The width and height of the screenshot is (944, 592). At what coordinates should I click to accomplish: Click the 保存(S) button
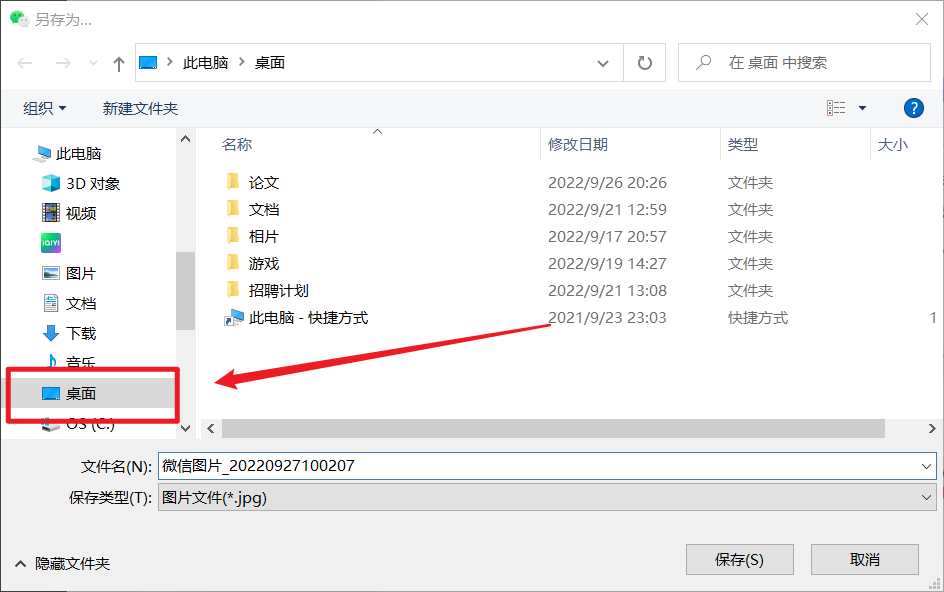[x=739, y=560]
